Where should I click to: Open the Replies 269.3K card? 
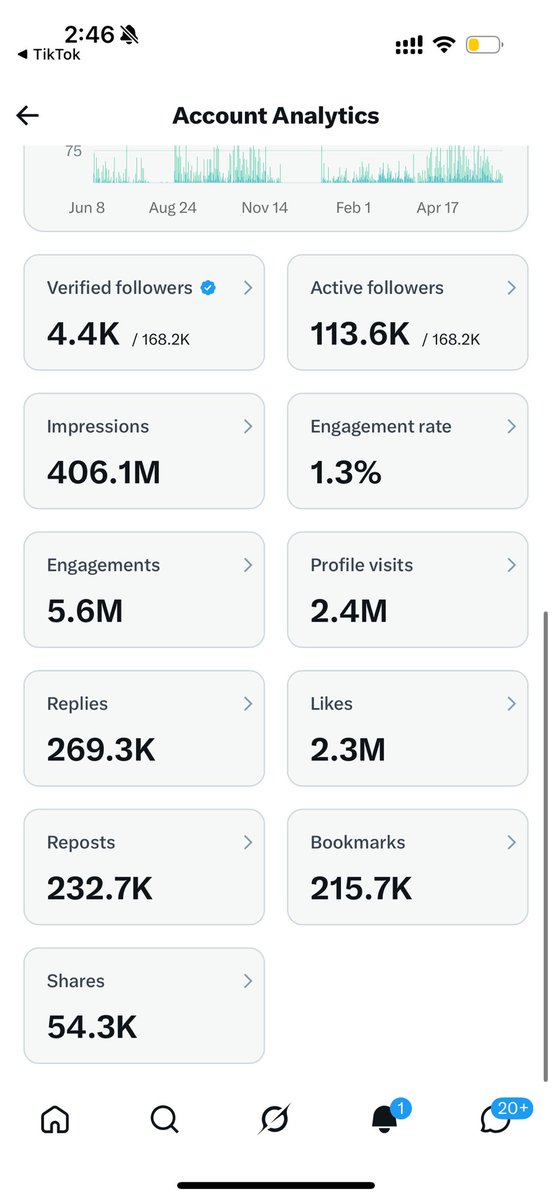pos(144,728)
